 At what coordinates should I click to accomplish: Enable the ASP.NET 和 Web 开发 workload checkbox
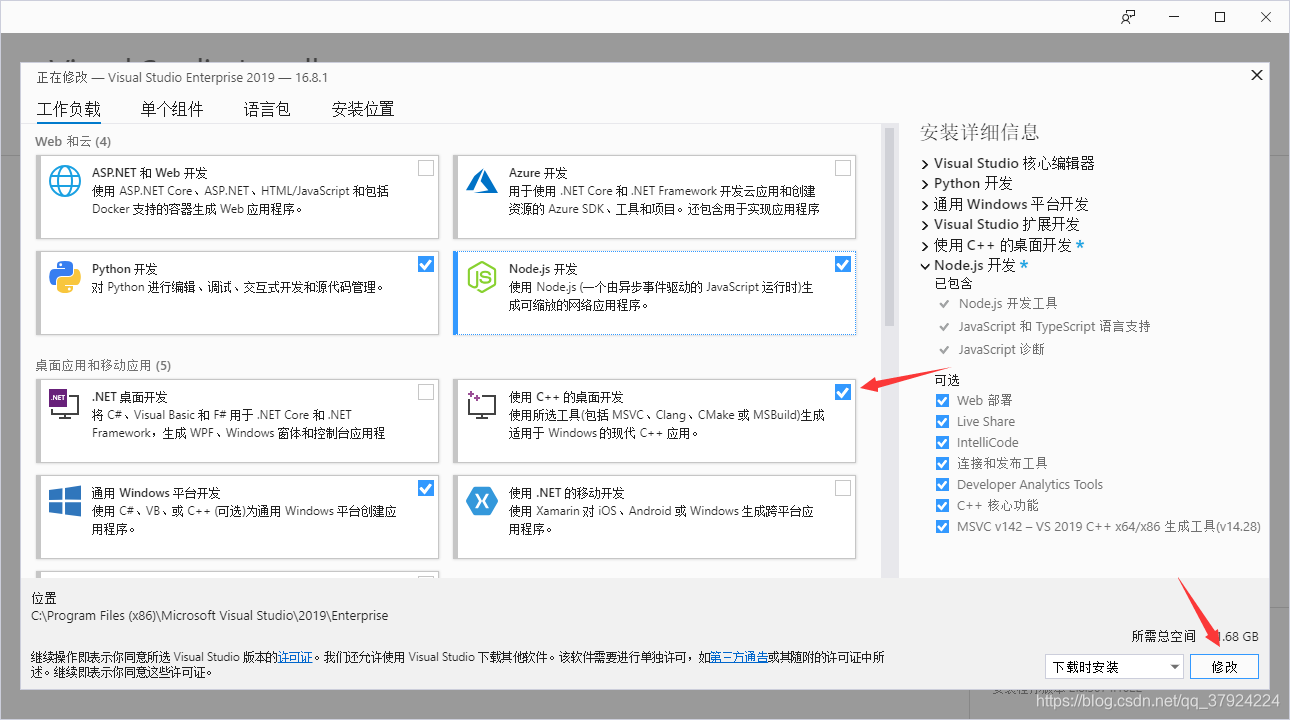tap(426, 168)
